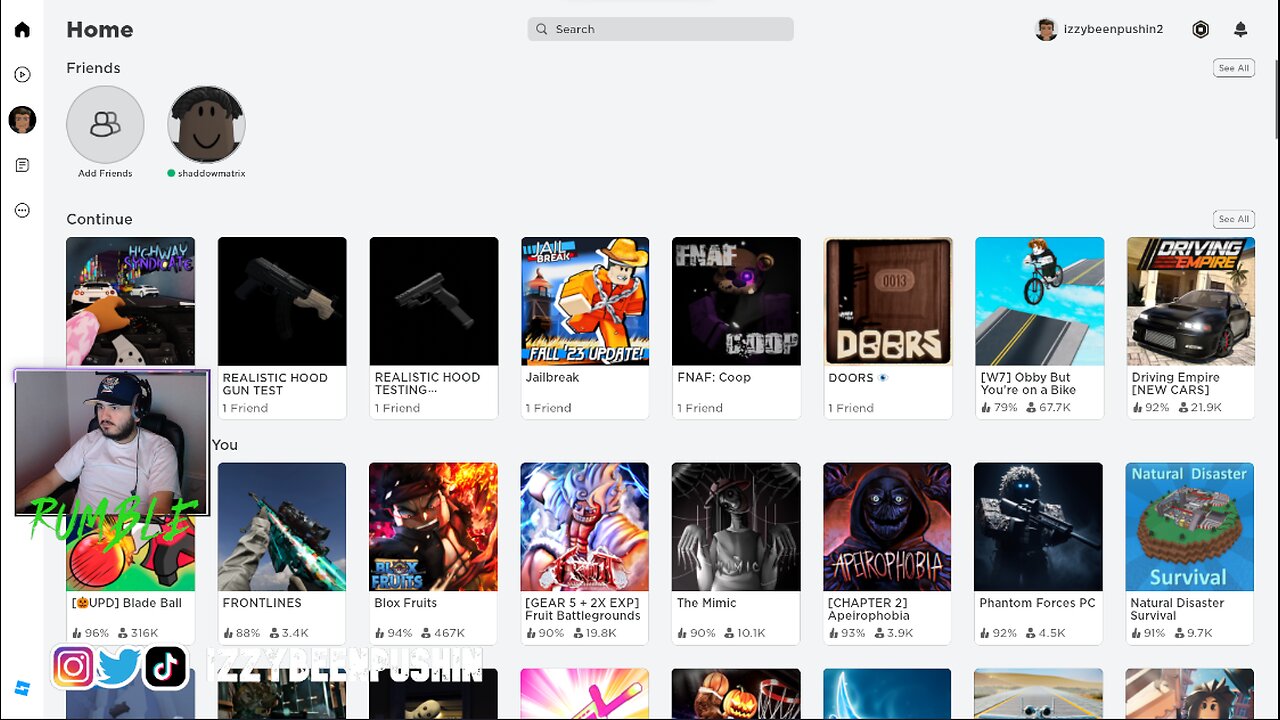Click the FNAF: Coop title text

click(x=714, y=377)
